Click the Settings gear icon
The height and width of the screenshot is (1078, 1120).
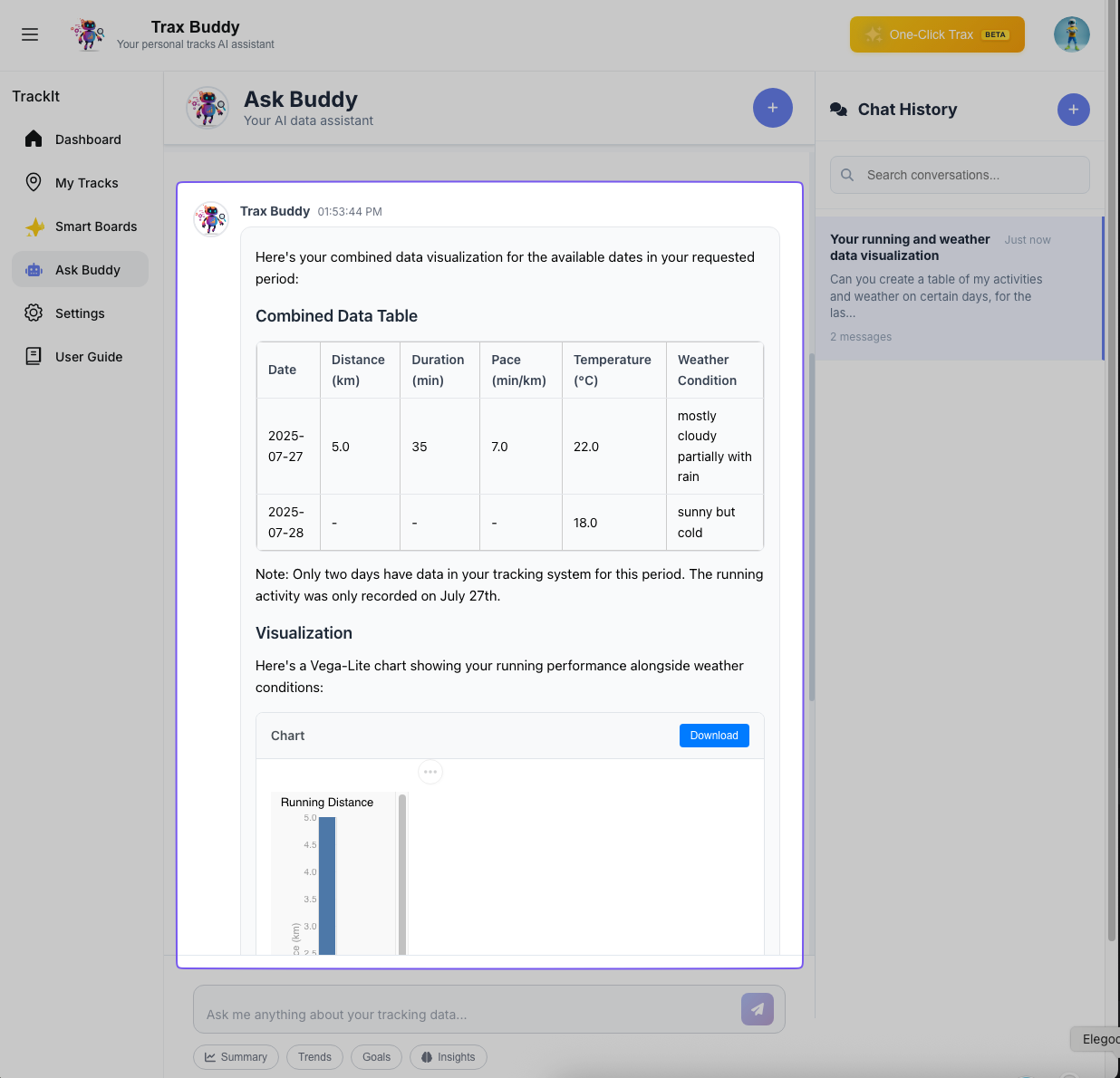(x=34, y=313)
